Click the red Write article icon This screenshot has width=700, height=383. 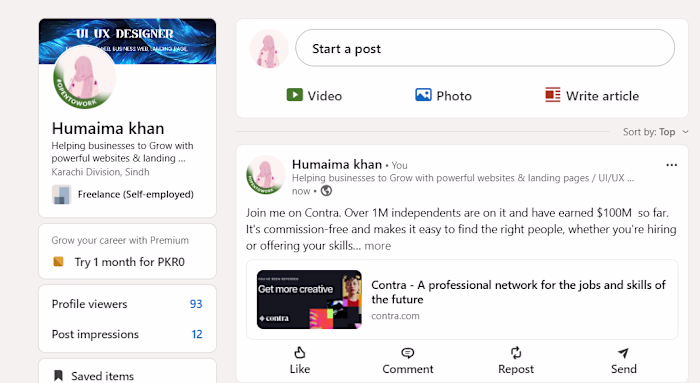coord(553,95)
